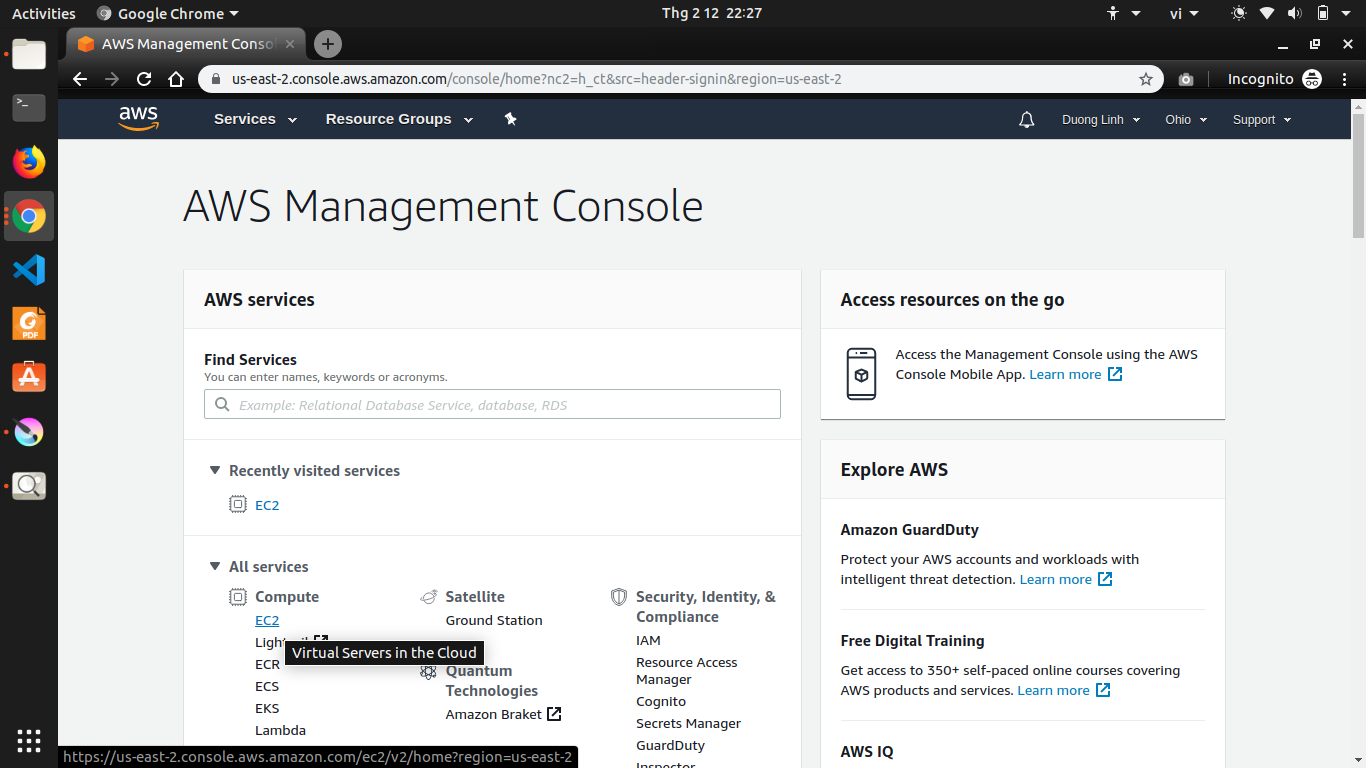This screenshot has width=1366, height=768.
Task: Open the Resource Groups menu
Action: [x=399, y=119]
